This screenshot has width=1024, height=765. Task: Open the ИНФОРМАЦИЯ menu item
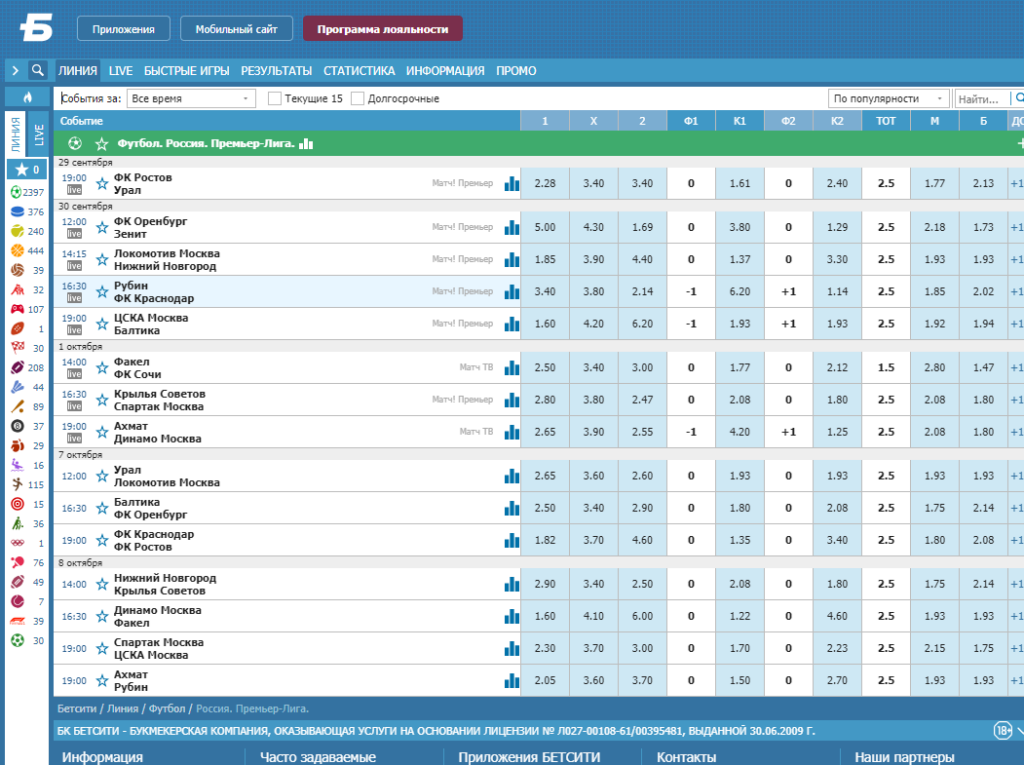click(x=445, y=71)
